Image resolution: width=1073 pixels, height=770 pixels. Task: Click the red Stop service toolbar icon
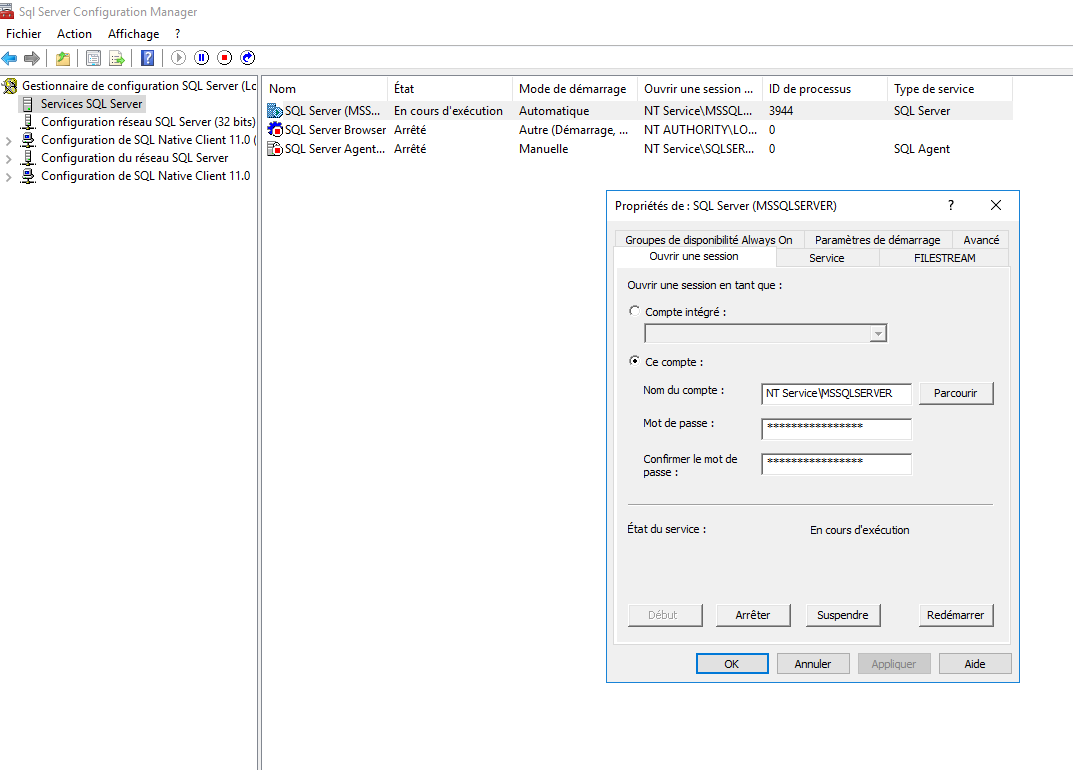click(x=225, y=58)
